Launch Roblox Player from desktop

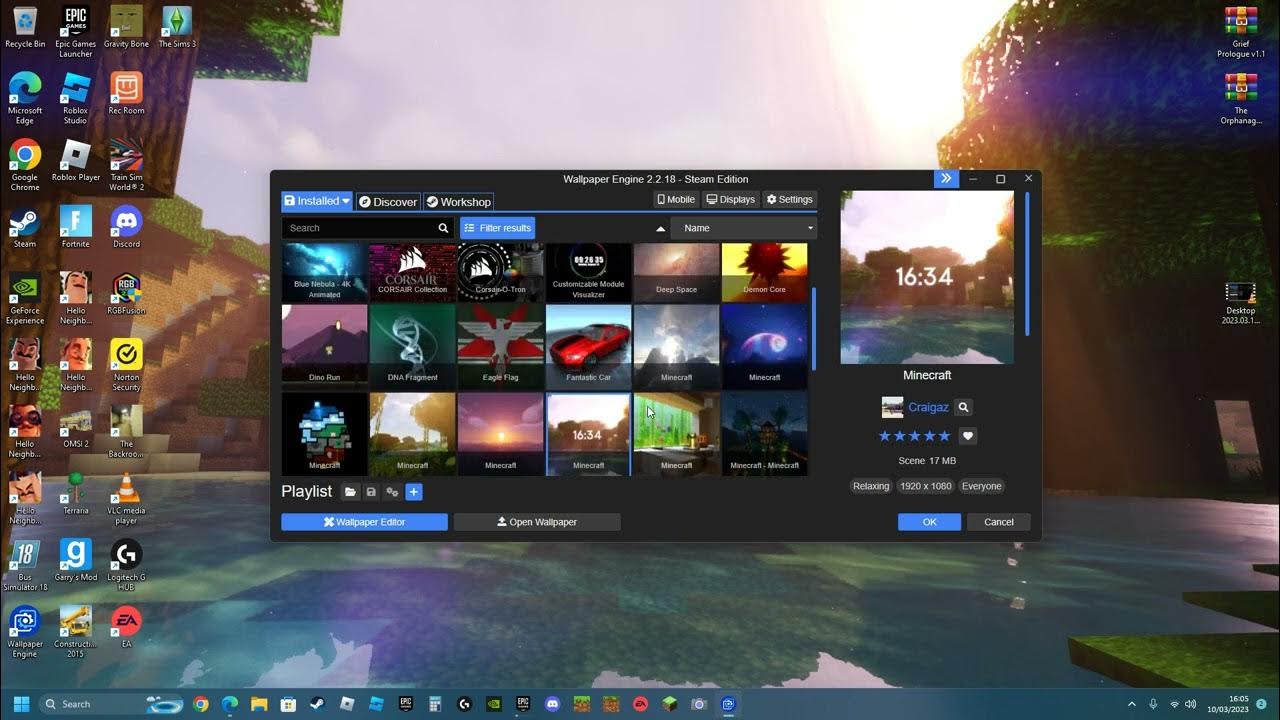75,160
